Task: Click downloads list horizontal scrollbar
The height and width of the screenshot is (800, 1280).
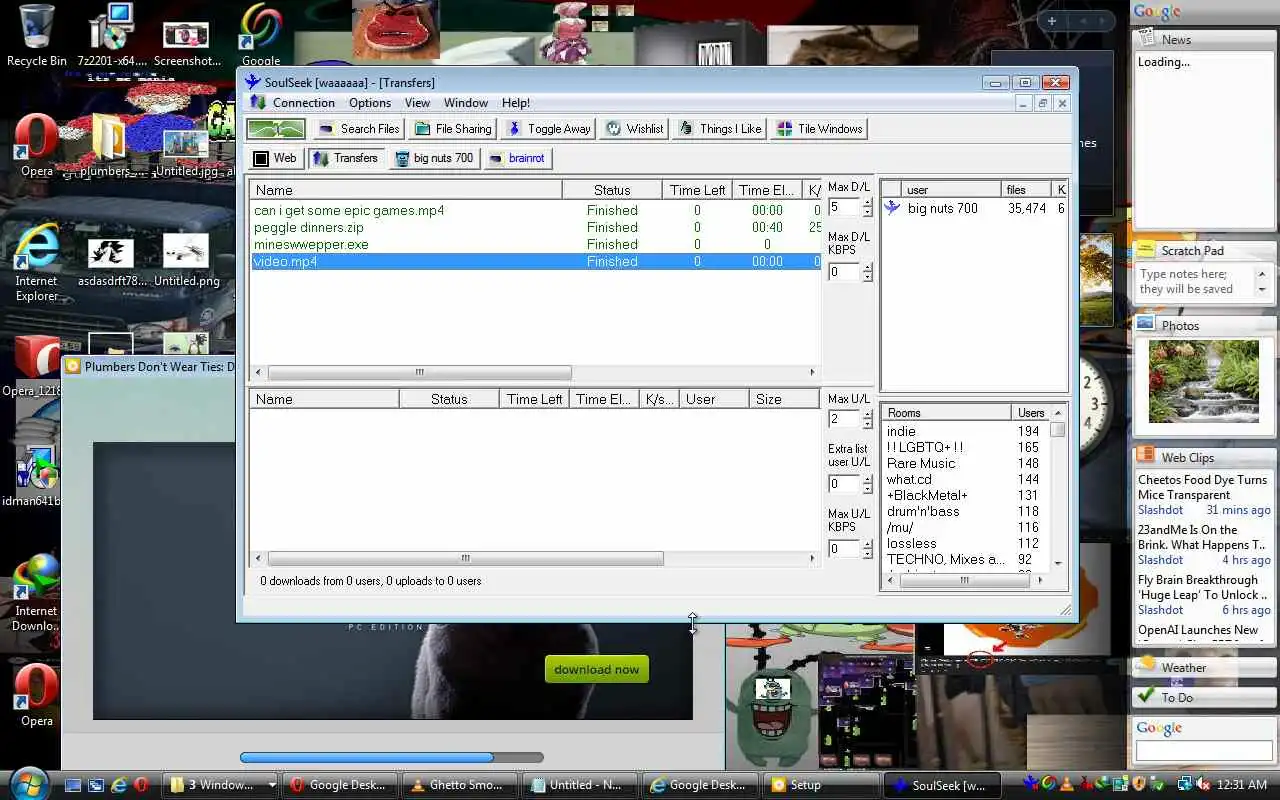Action: (420, 372)
